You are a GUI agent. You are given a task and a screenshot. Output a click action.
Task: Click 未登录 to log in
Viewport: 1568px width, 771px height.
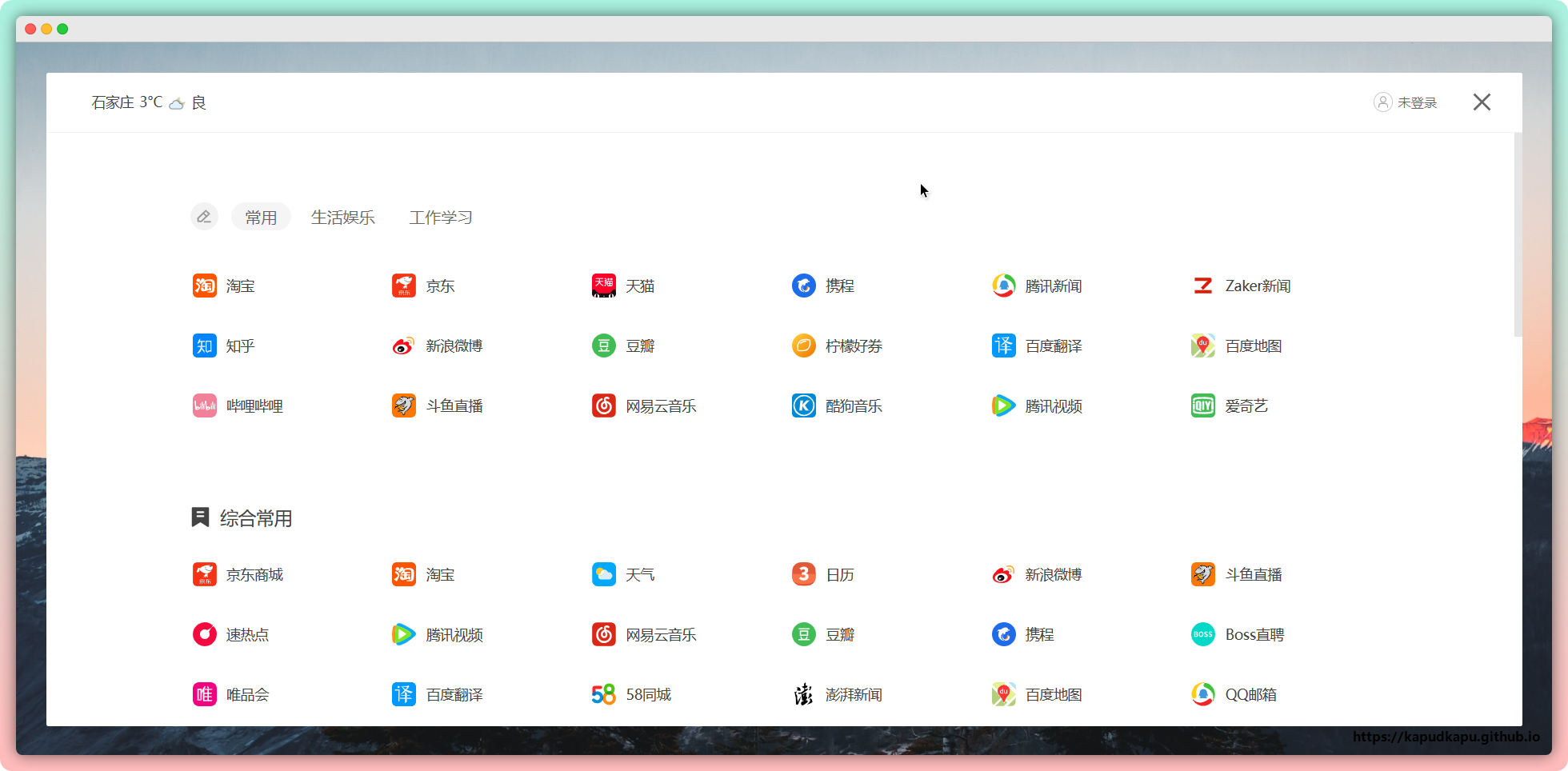point(1406,102)
